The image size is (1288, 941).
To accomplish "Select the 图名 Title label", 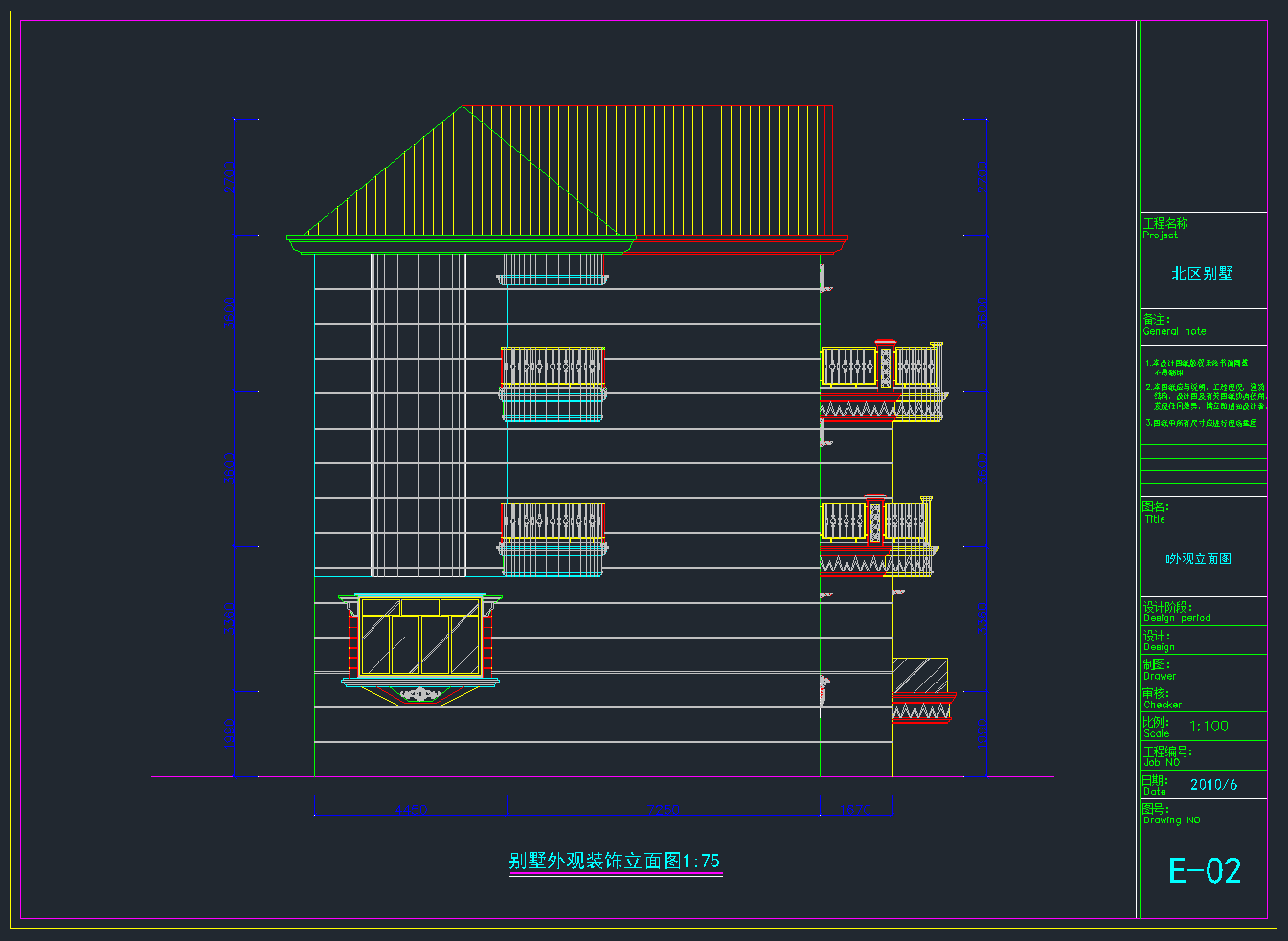I will [x=1155, y=513].
